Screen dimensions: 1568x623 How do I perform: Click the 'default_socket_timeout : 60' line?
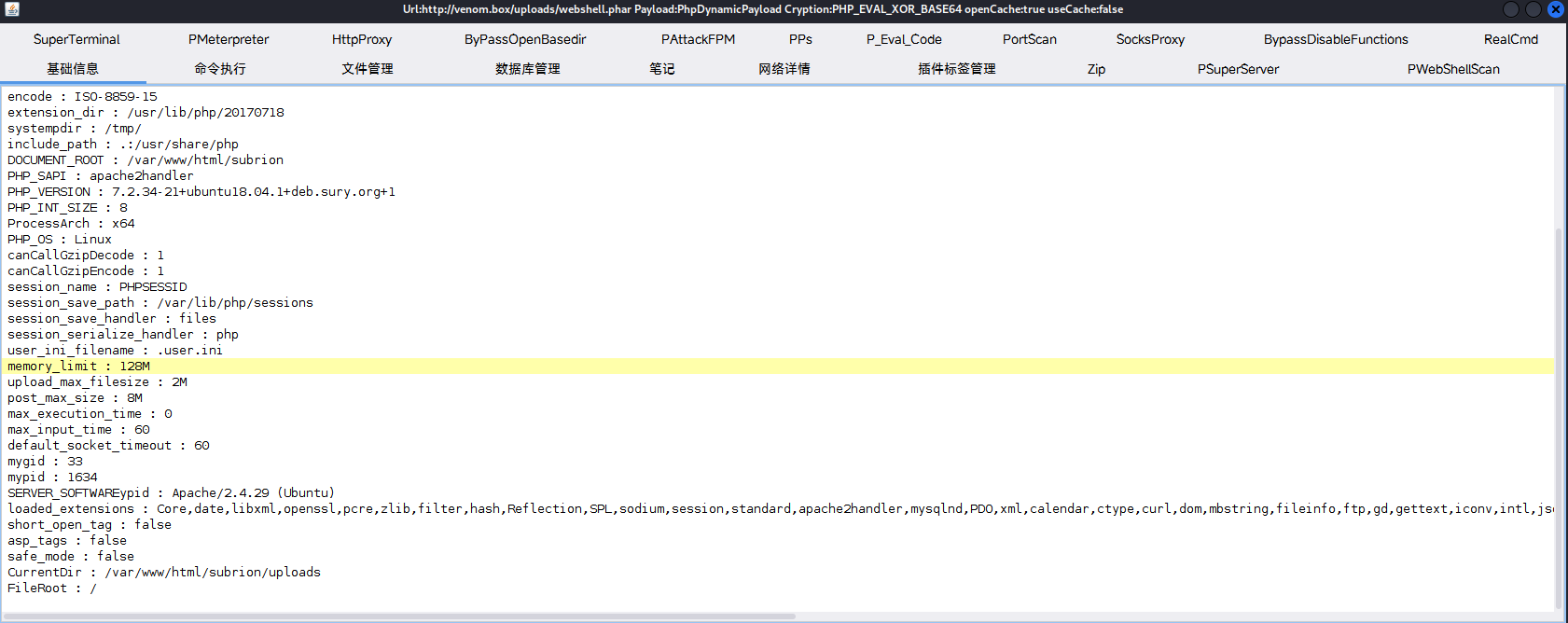click(x=108, y=446)
